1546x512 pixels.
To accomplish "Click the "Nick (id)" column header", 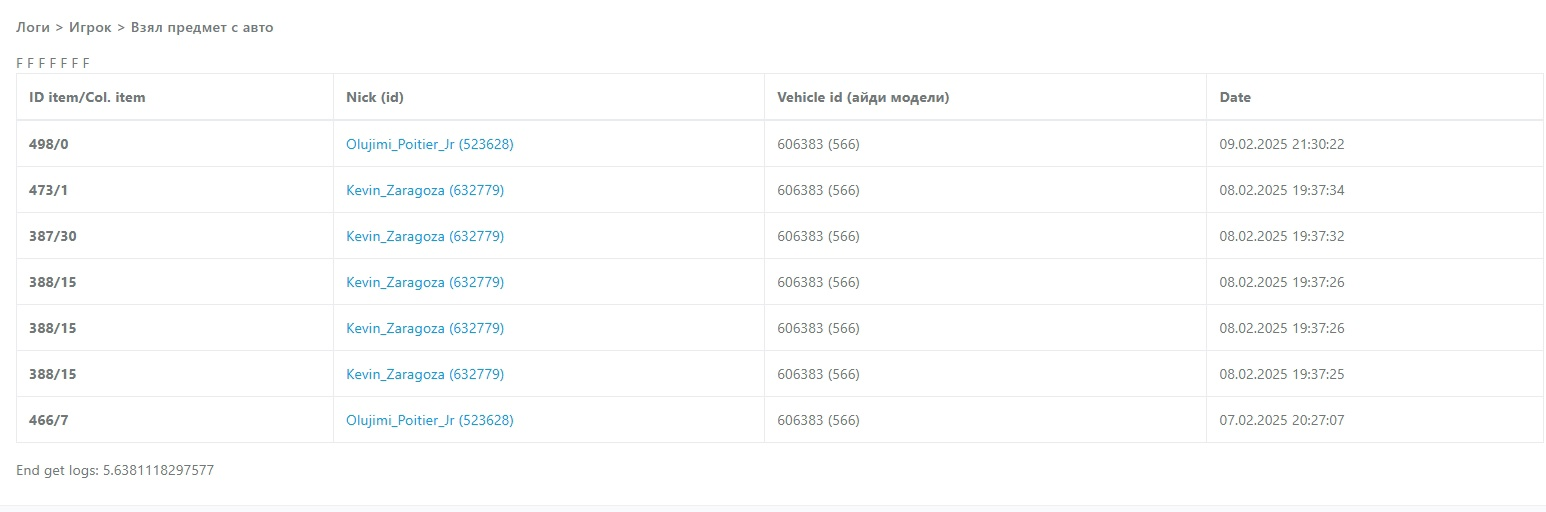I will 375,98.
